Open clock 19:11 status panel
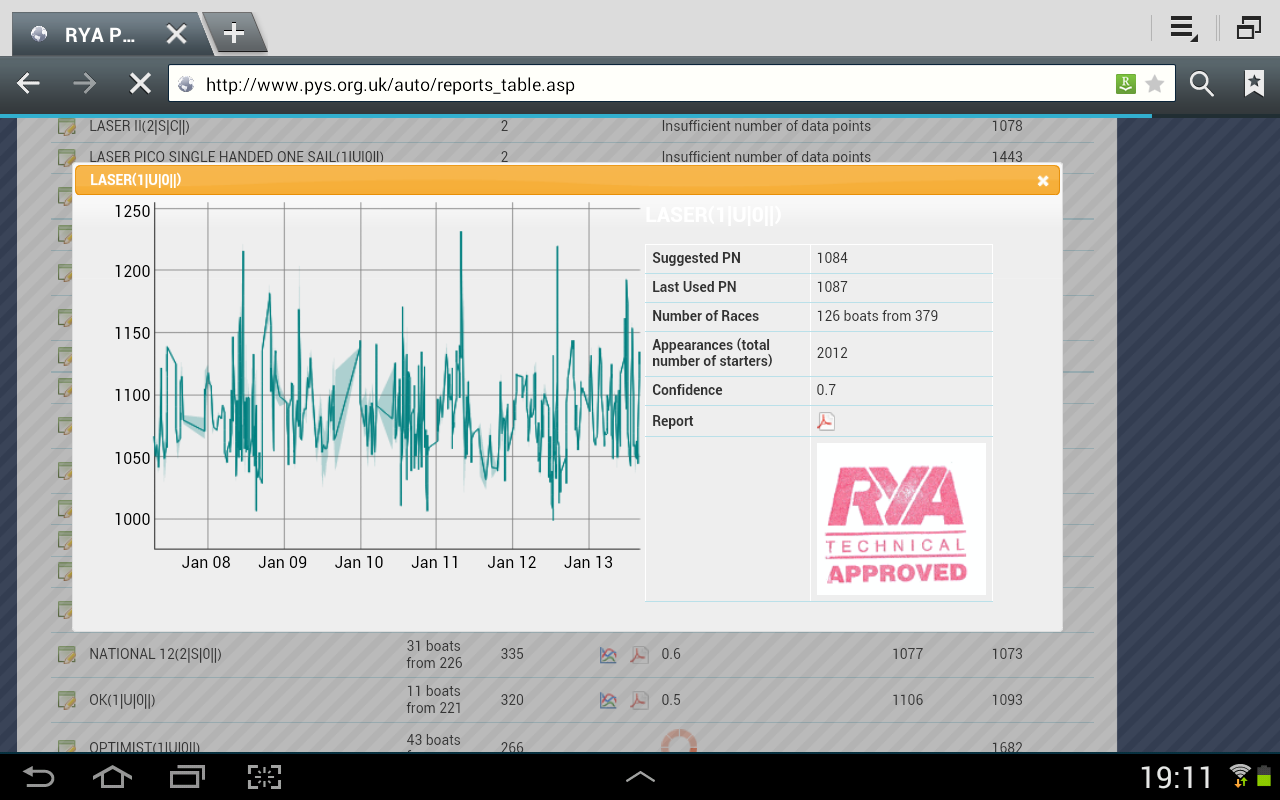 [1177, 777]
